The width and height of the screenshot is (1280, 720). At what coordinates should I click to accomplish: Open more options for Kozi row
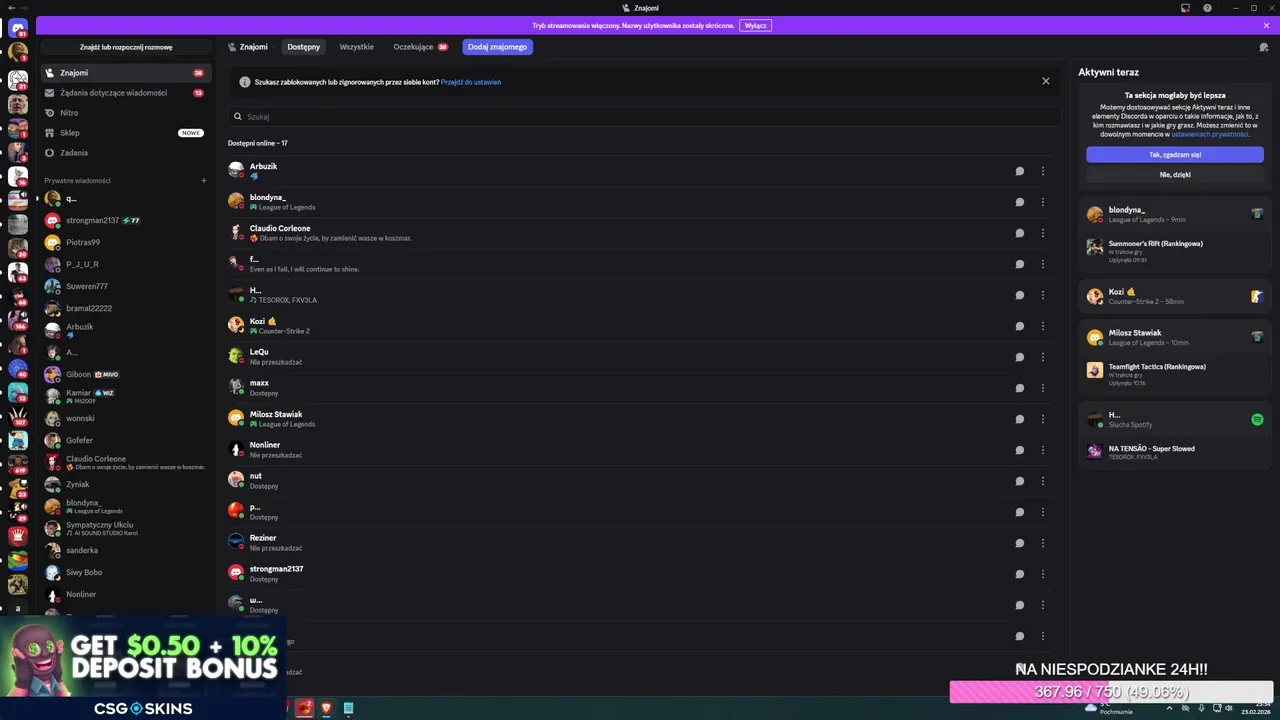1043,326
